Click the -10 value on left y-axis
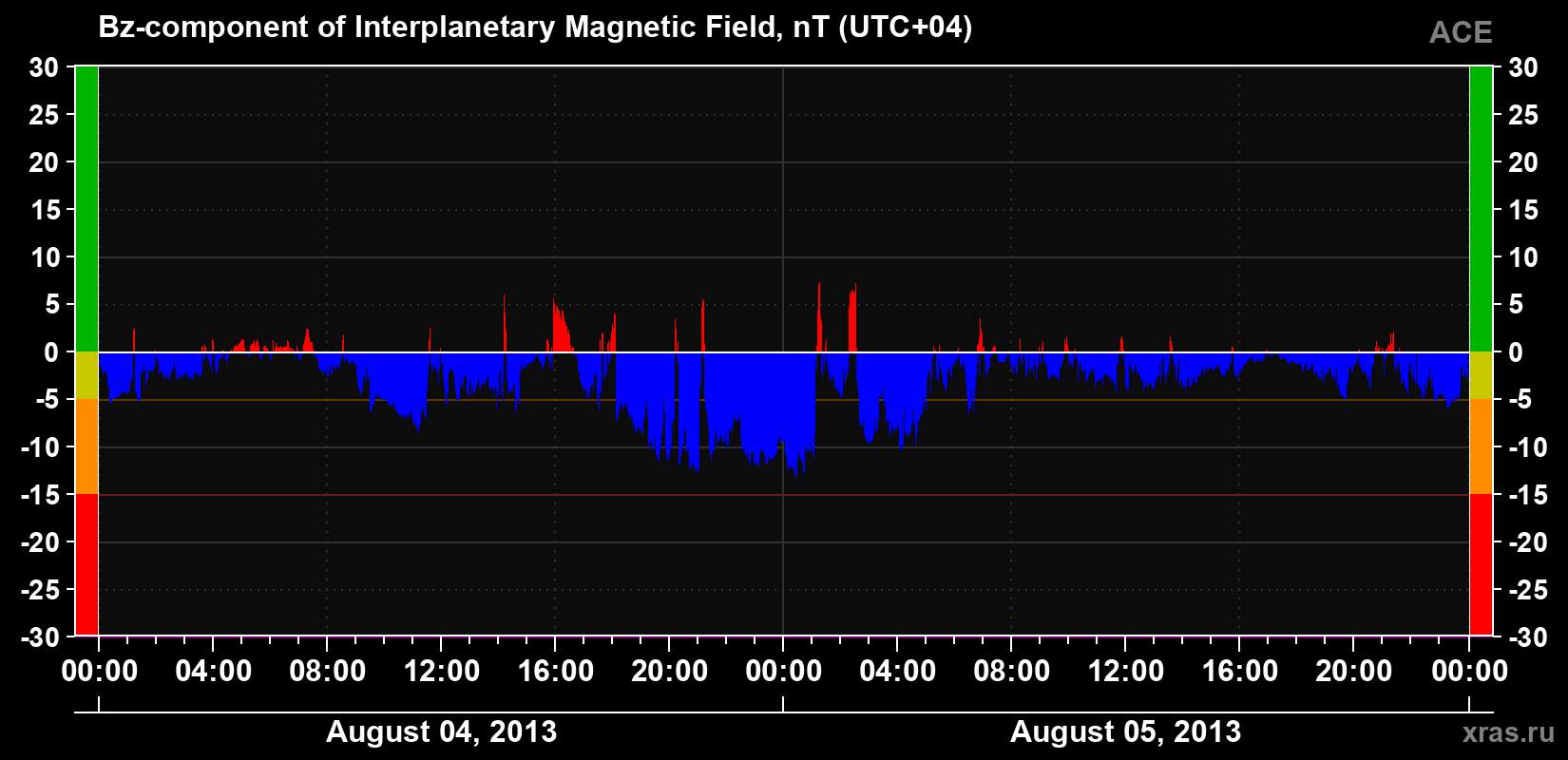Viewport: 1568px width, 760px height. coord(40,447)
